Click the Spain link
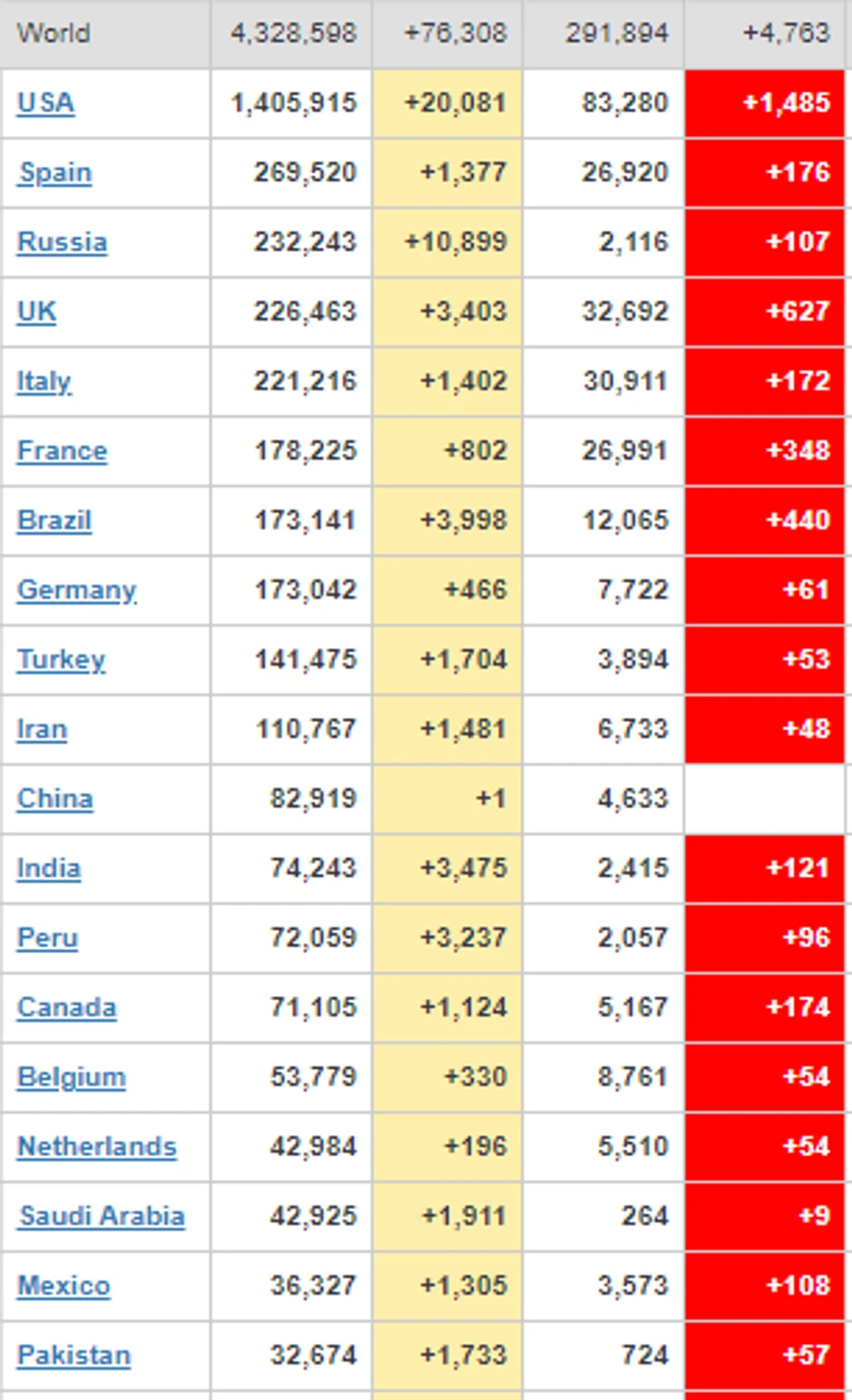 click(55, 173)
